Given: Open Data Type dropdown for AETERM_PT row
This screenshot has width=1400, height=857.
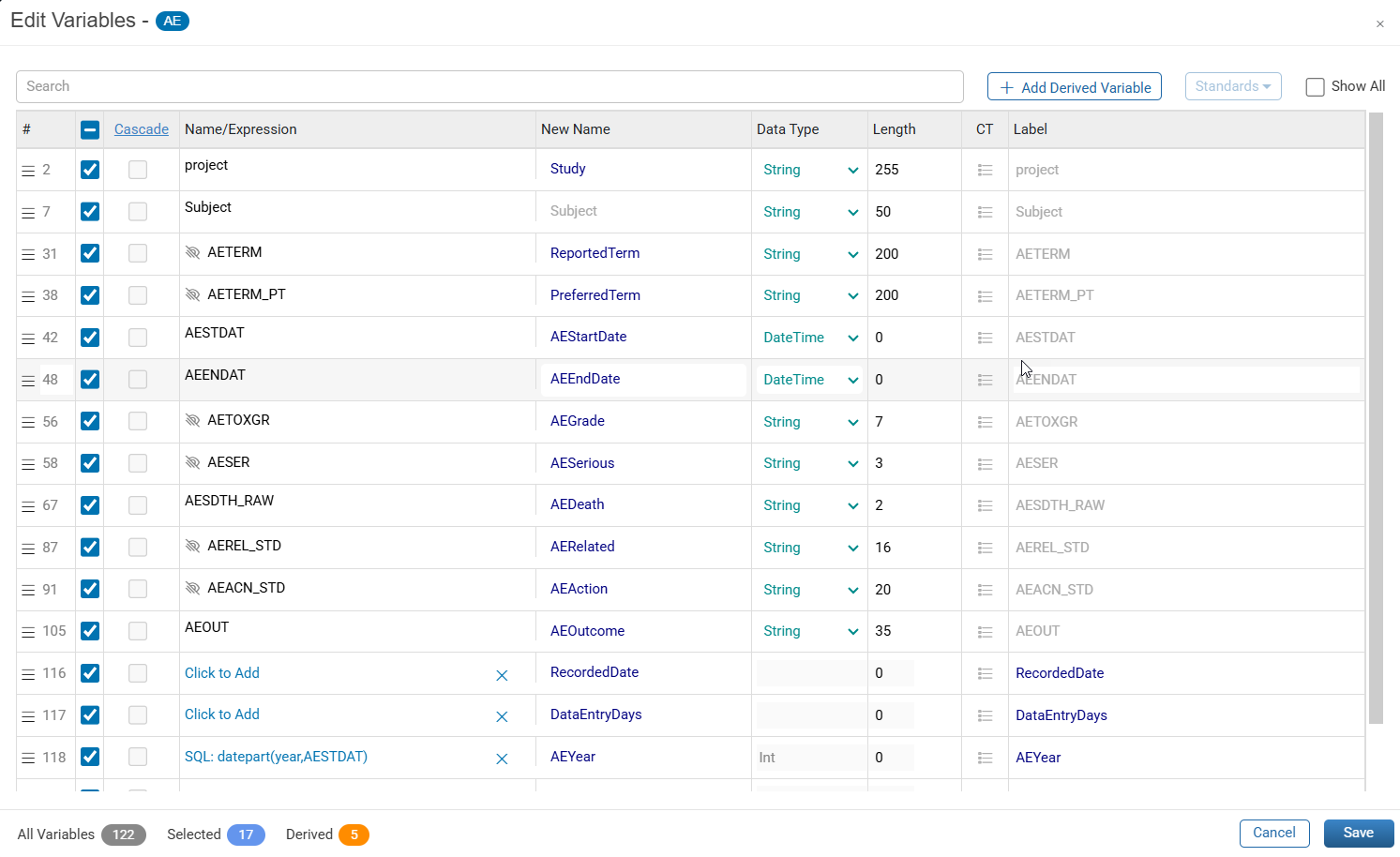Looking at the screenshot, I should pyautogui.click(x=810, y=295).
